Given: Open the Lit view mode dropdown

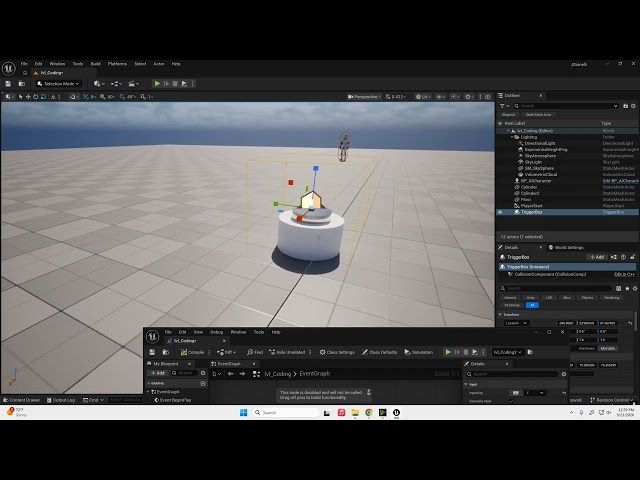Looking at the screenshot, I should coord(423,97).
